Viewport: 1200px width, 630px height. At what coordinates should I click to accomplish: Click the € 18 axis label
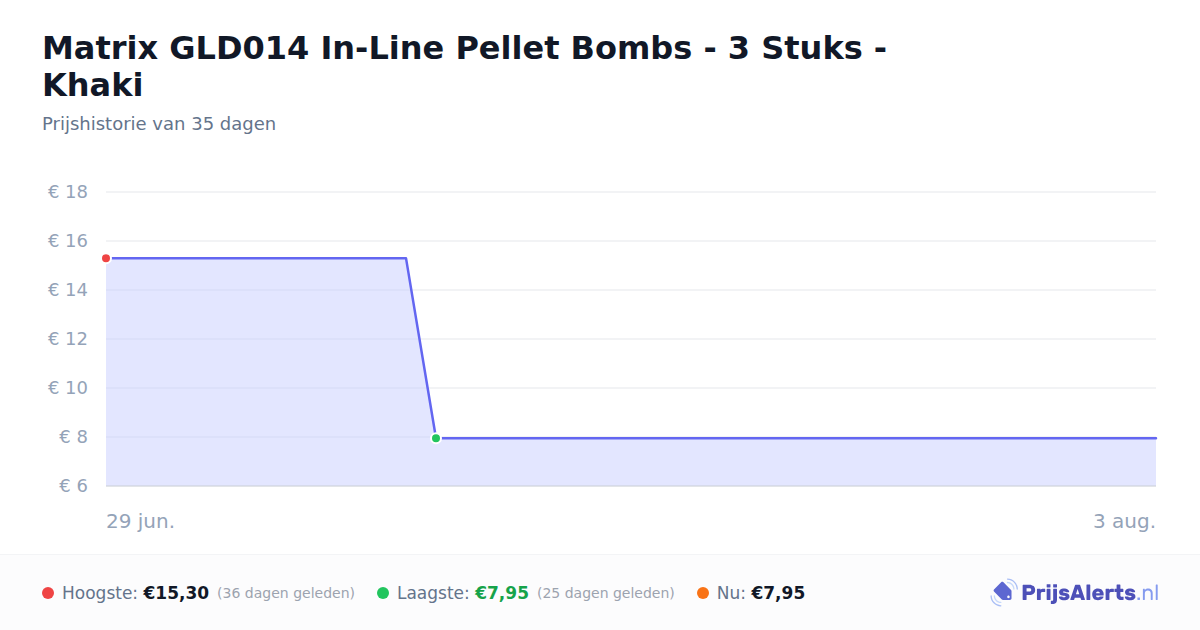pyautogui.click(x=68, y=192)
